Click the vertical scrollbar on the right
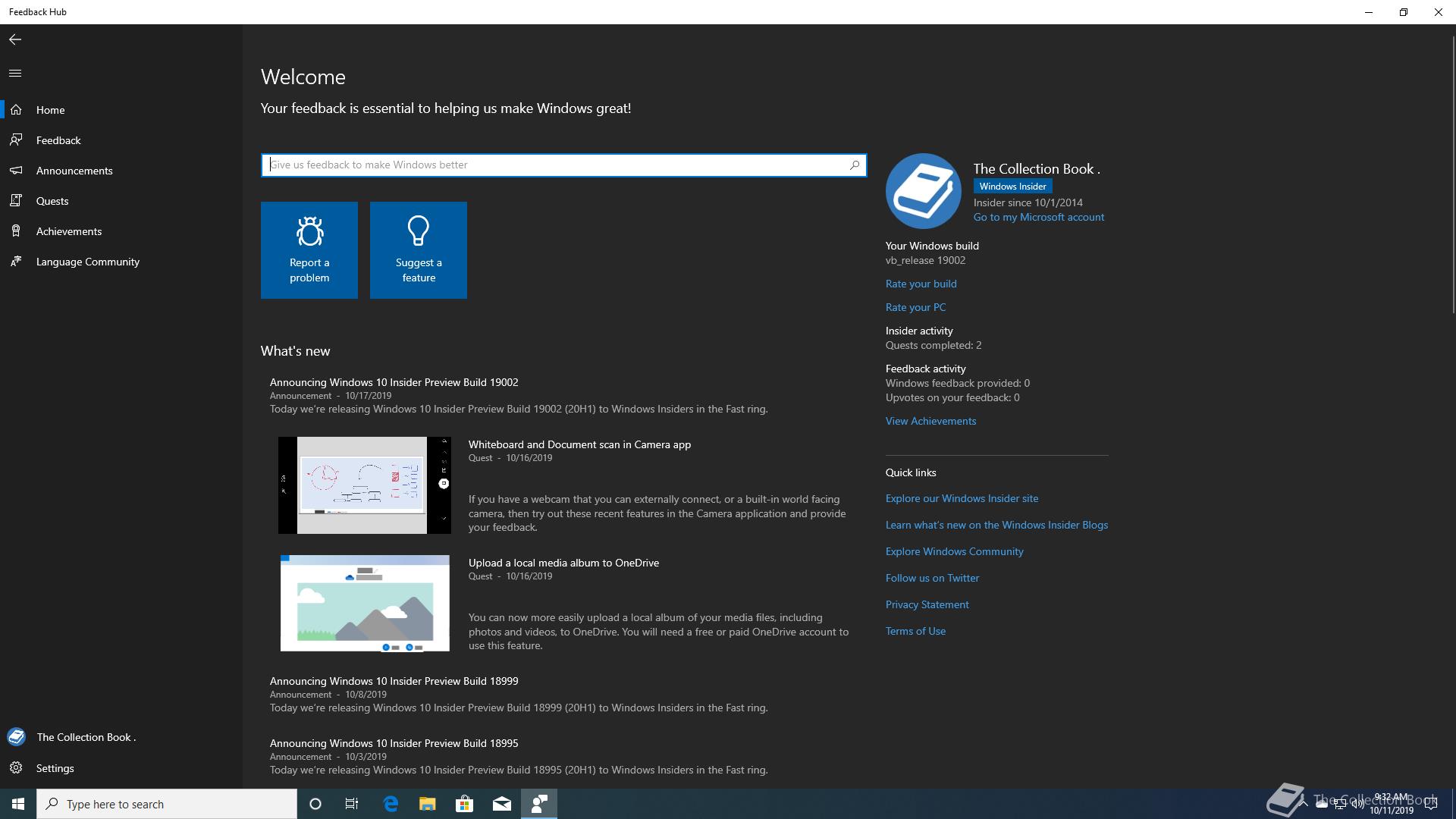Image resolution: width=1456 pixels, height=819 pixels. tap(1453, 174)
